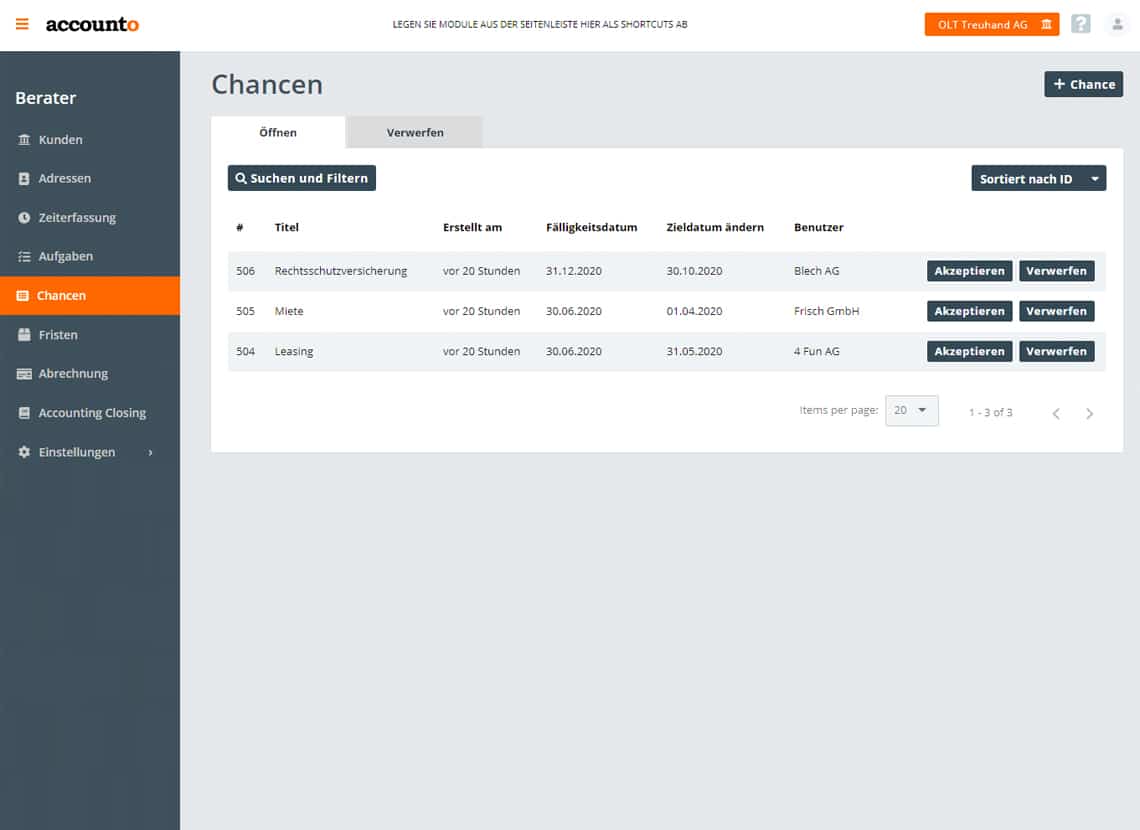Image resolution: width=1140 pixels, height=830 pixels.
Task: Switch to the Öffnen tab
Action: [x=278, y=132]
